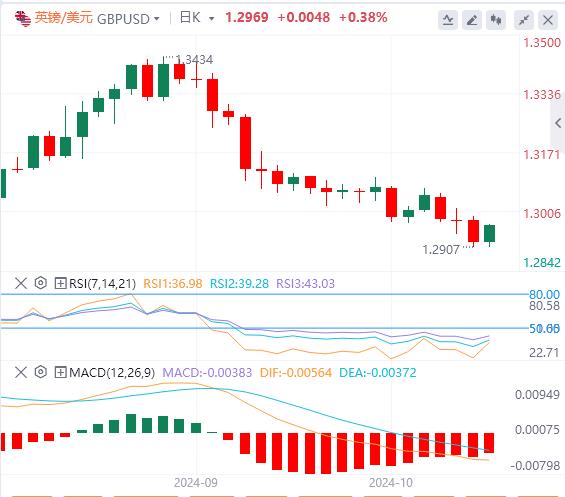Image resolution: width=565 pixels, height=497 pixels.
Task: Expand the MACD plus box
Action: pos(60,372)
